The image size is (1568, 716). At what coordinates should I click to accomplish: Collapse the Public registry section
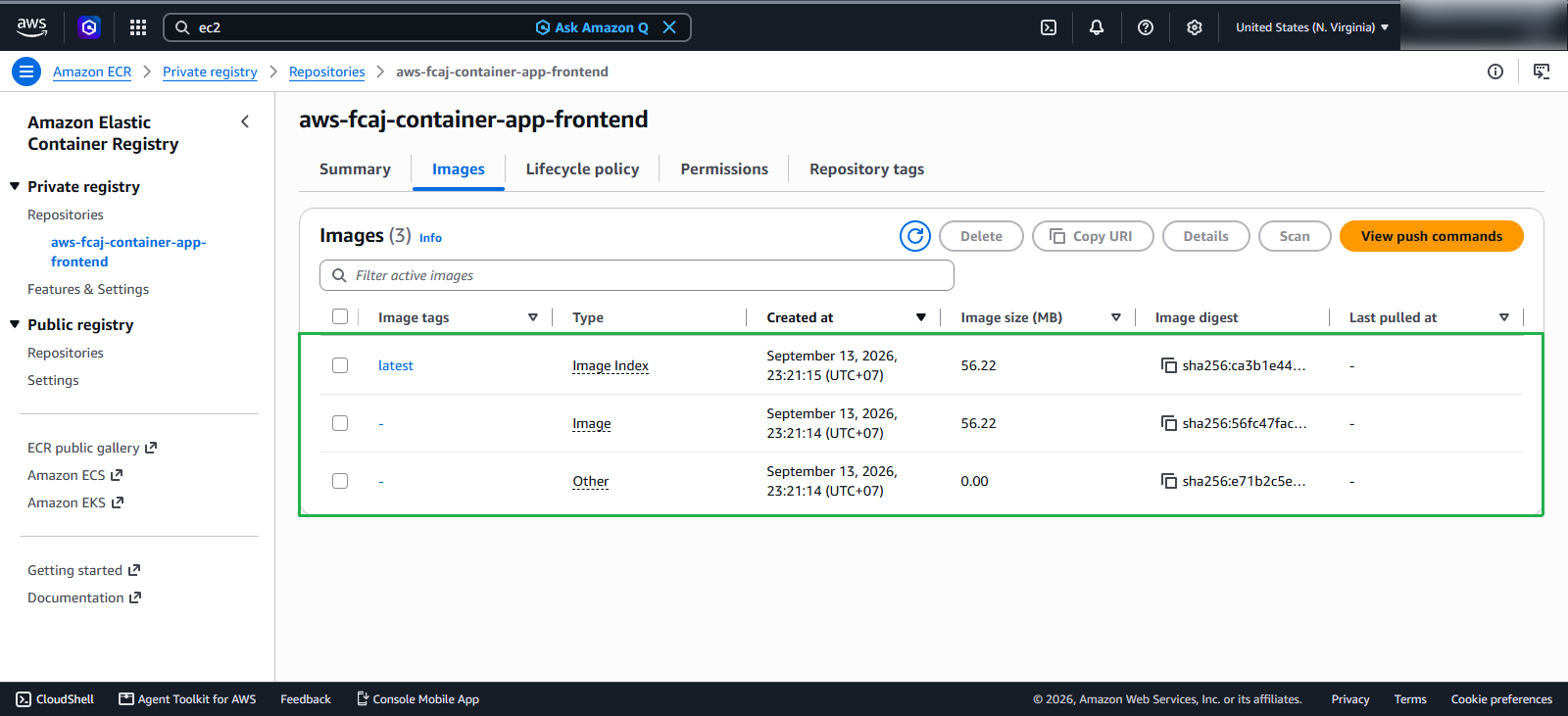click(15, 324)
